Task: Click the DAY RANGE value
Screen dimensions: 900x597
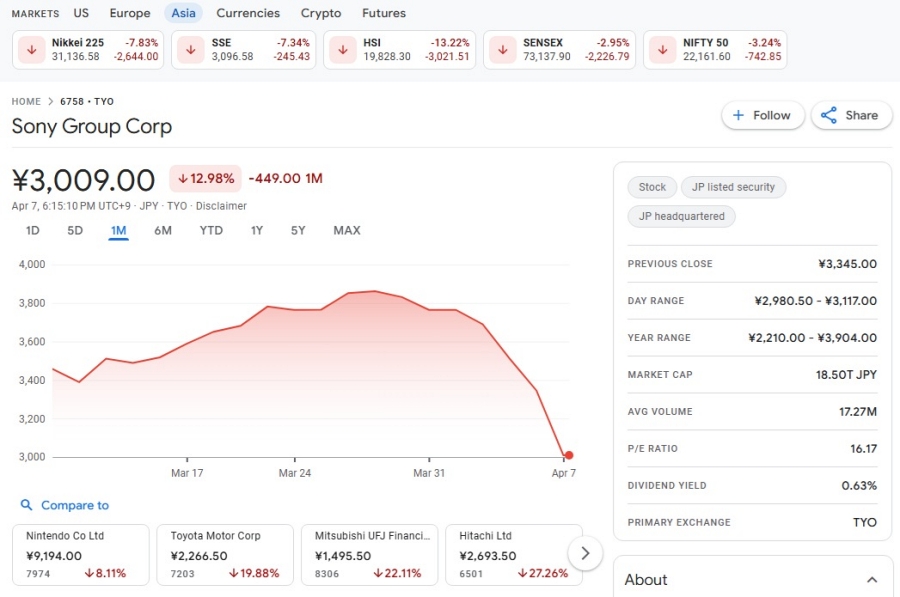Action: pos(816,301)
